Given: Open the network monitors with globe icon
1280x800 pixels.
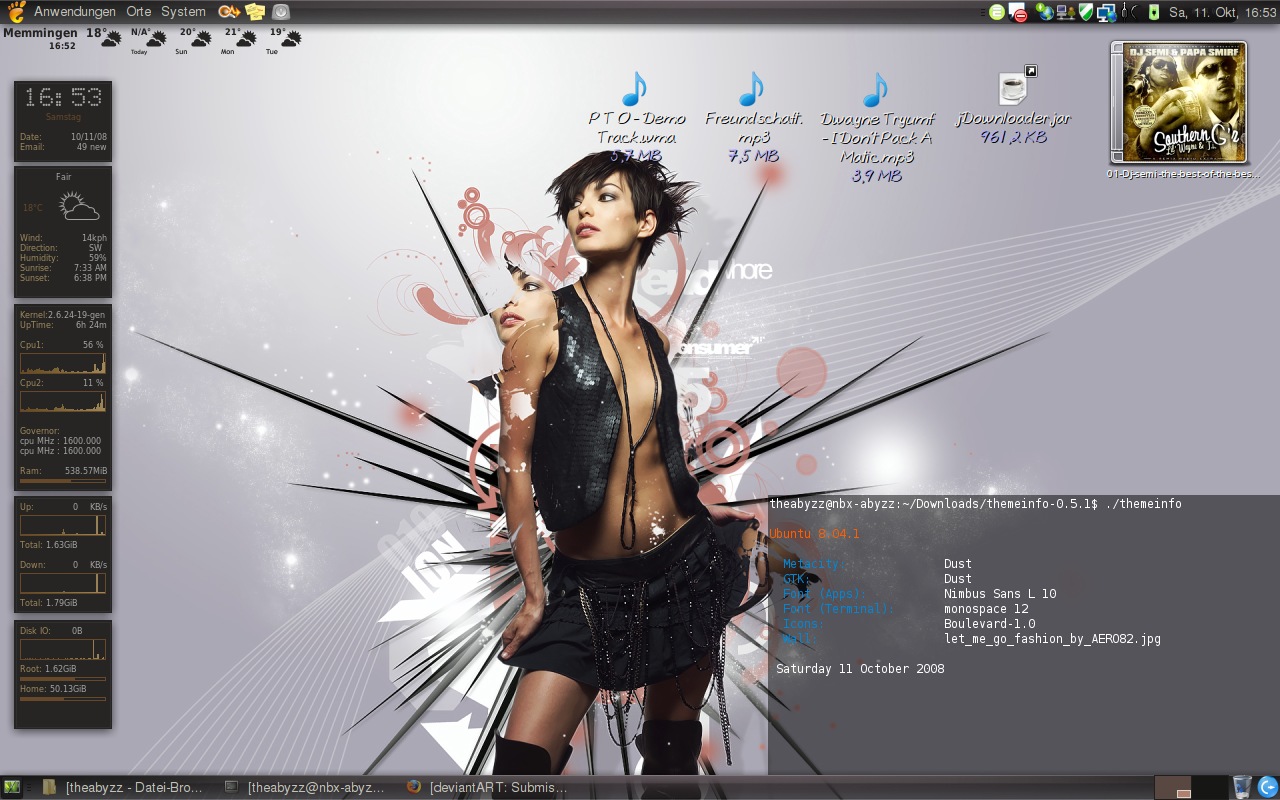Looking at the screenshot, I should pyautogui.click(x=1106, y=12).
